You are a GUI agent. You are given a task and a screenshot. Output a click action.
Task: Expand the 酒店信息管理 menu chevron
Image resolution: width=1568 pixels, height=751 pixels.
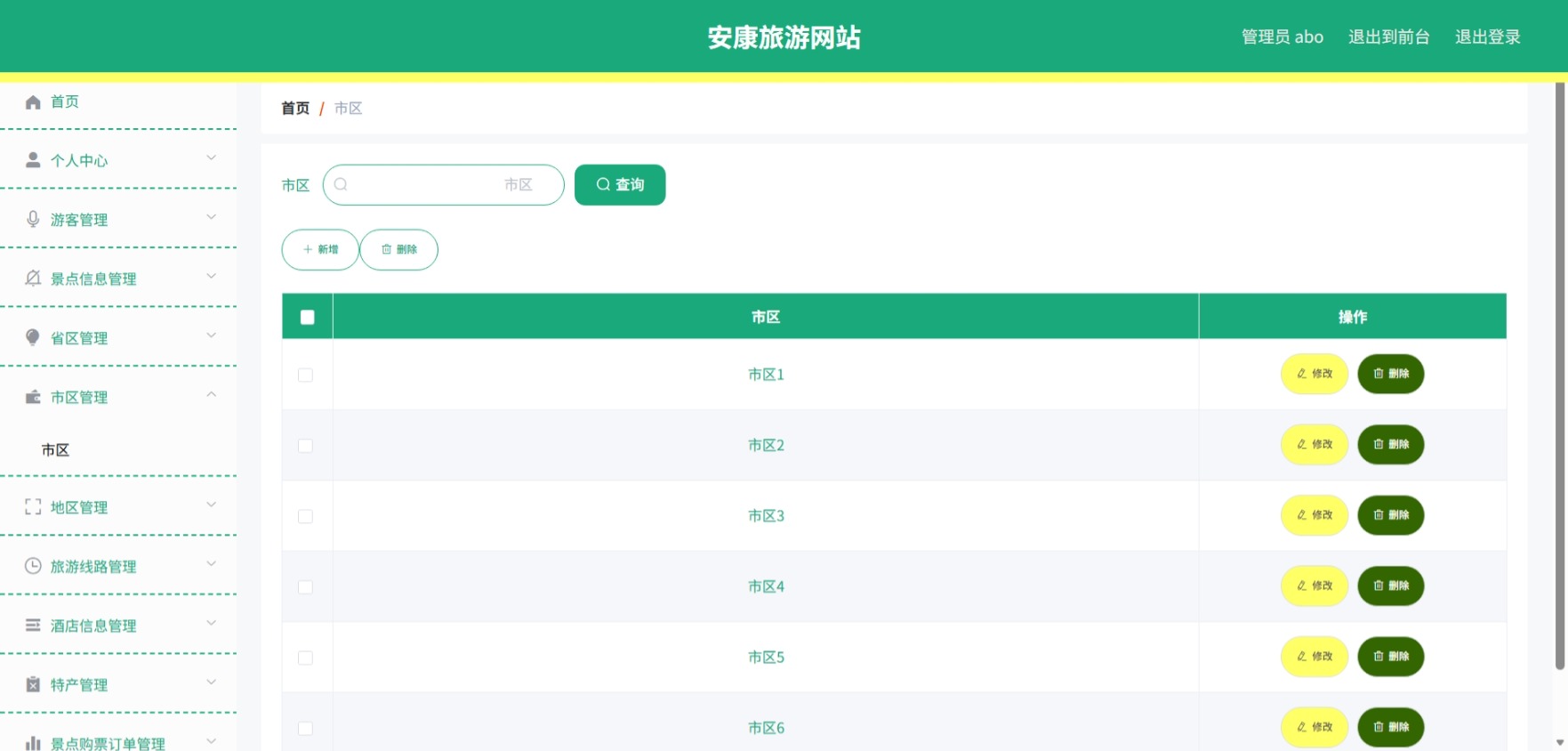tap(212, 623)
